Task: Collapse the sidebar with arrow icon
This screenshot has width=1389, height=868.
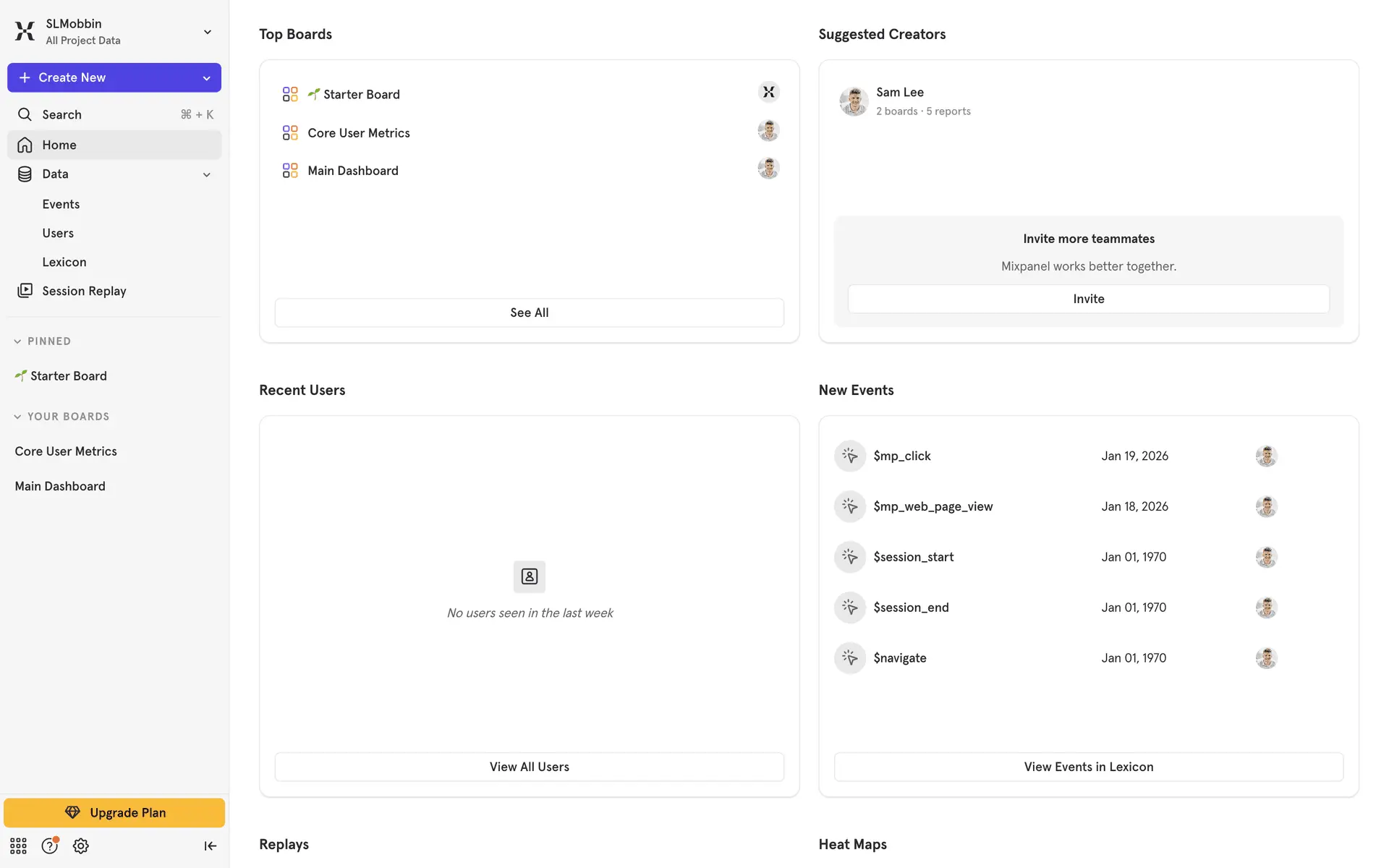Action: pyautogui.click(x=210, y=846)
